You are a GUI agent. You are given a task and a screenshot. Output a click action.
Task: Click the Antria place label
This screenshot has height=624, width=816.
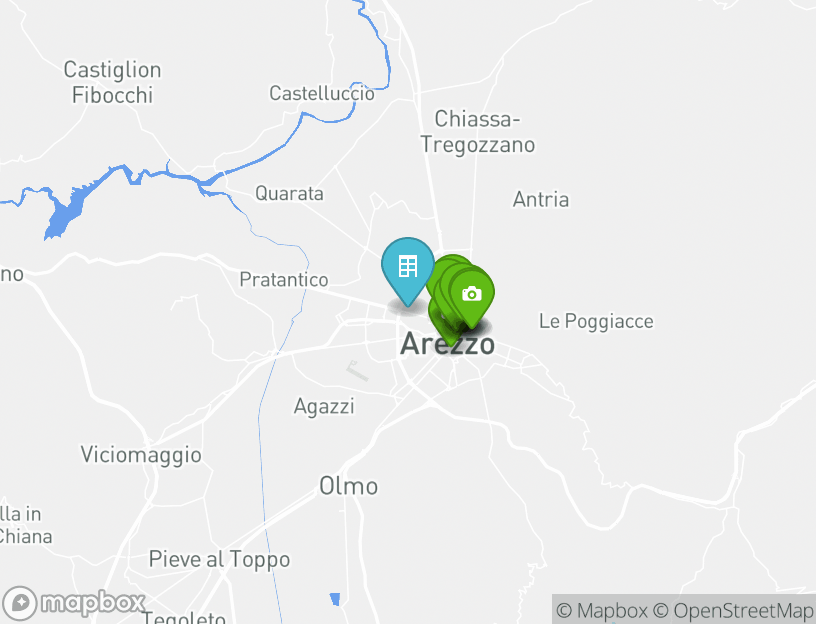[x=541, y=199]
